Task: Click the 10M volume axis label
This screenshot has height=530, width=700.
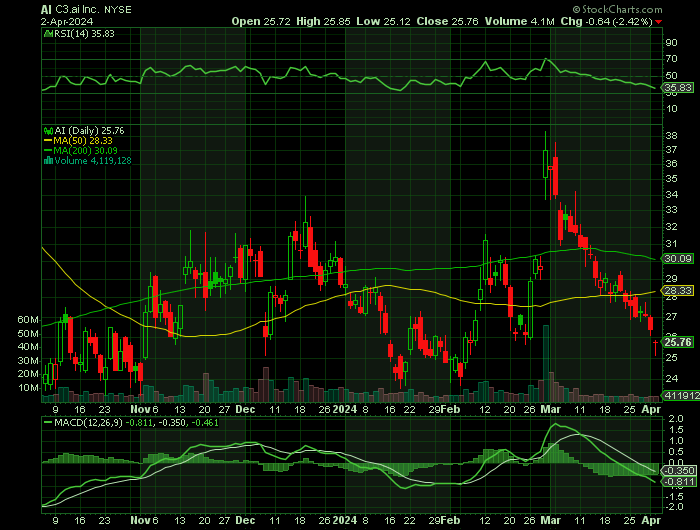Action: point(28,388)
